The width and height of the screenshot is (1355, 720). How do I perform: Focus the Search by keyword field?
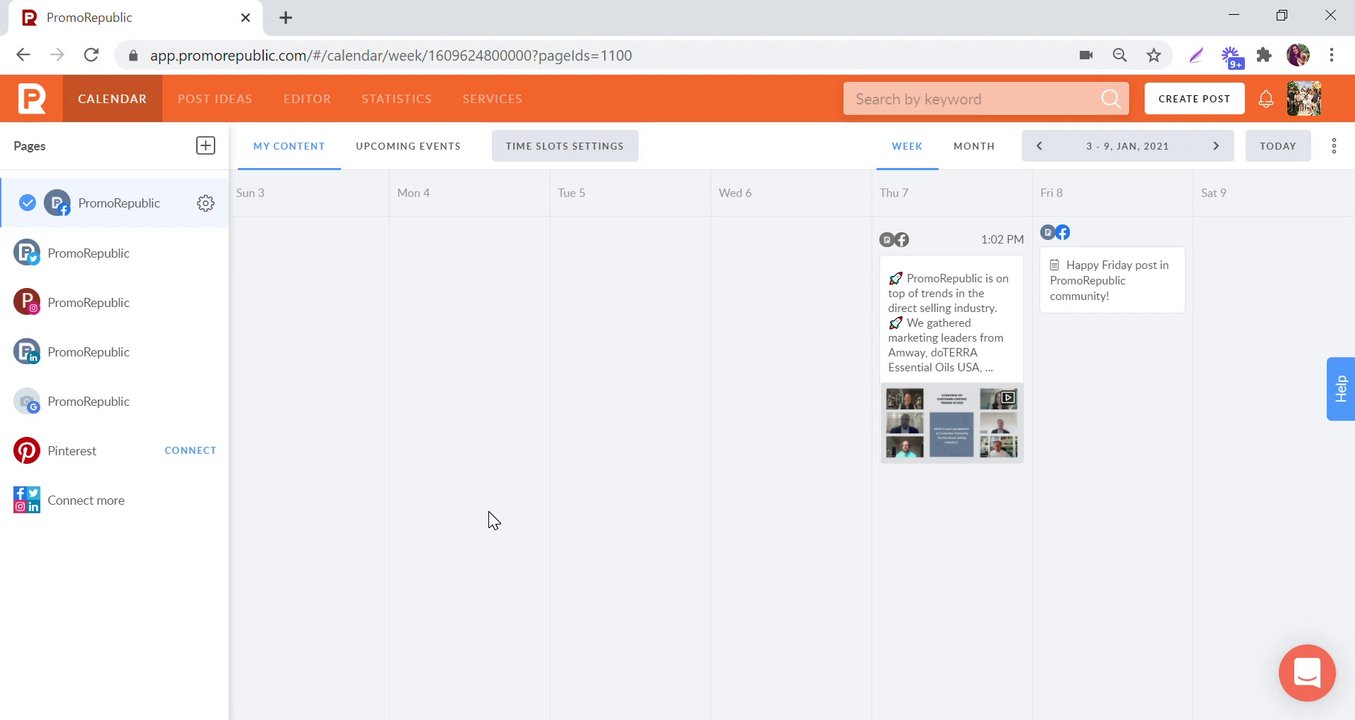coord(985,99)
